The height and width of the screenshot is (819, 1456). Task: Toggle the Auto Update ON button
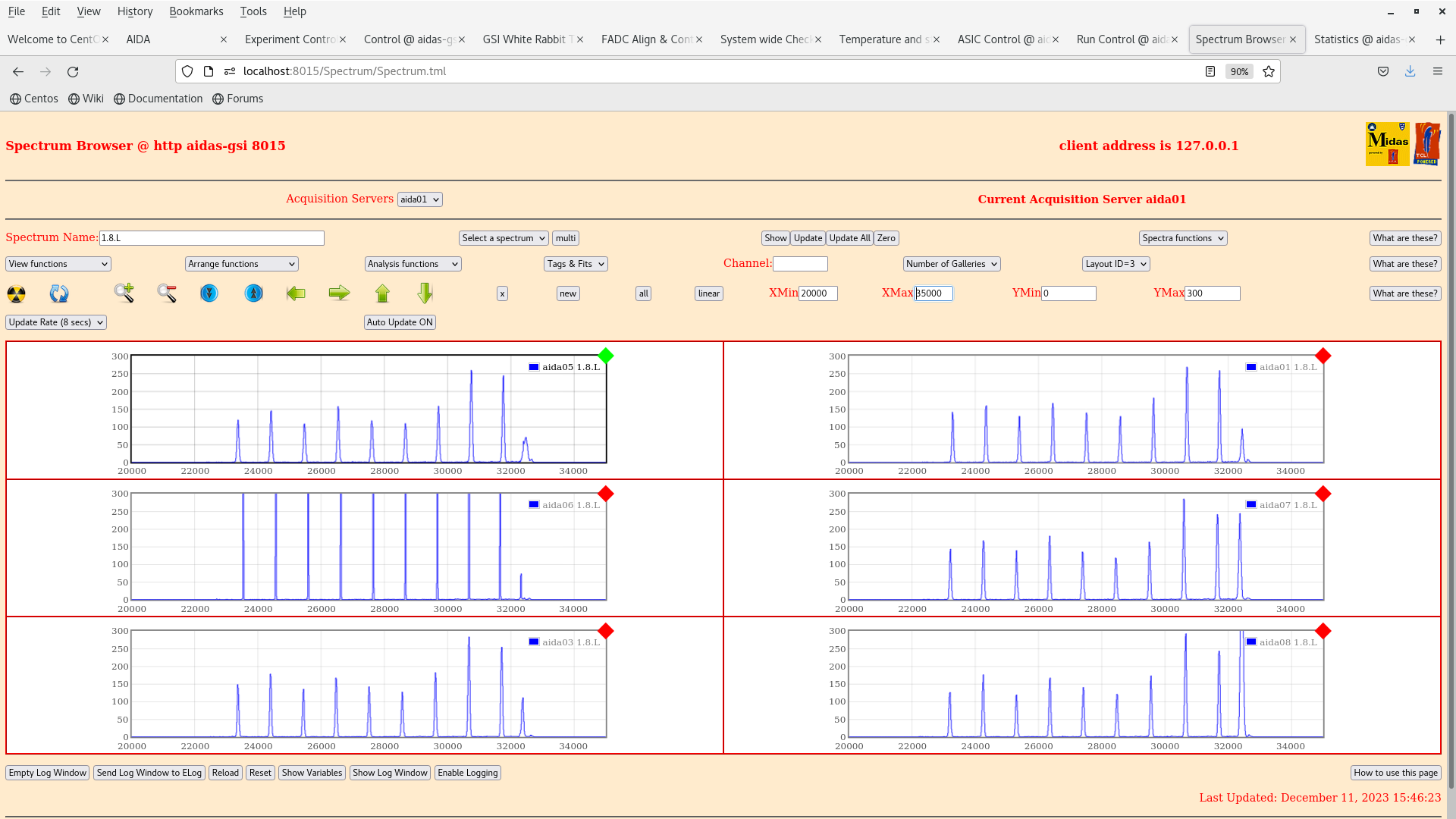click(x=400, y=322)
